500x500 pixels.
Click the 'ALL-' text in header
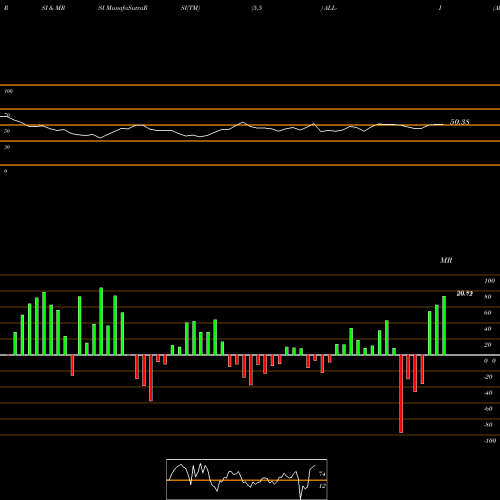tap(330, 8)
